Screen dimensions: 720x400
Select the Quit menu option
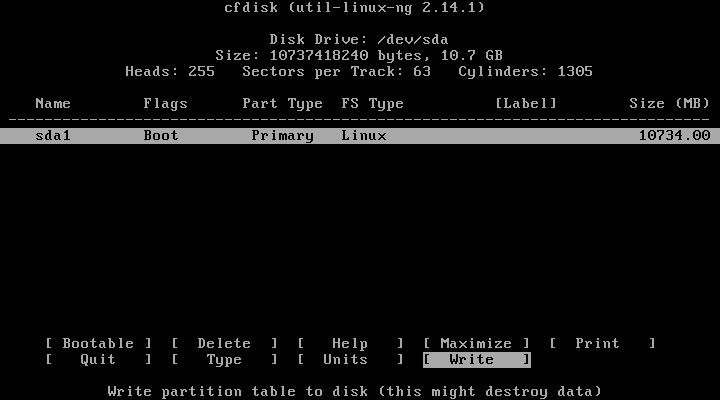(98, 360)
